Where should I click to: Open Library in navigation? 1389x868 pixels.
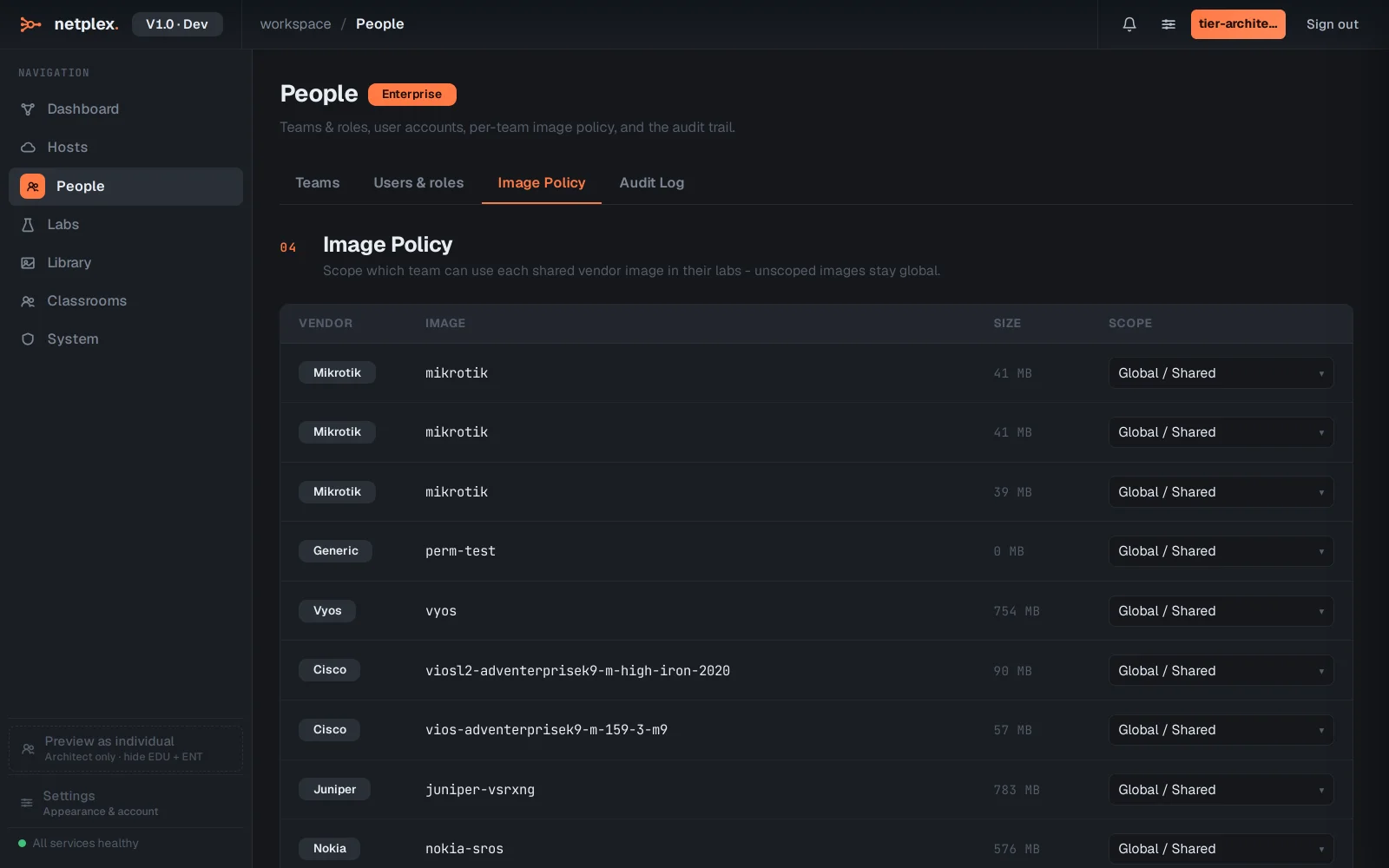(126, 263)
